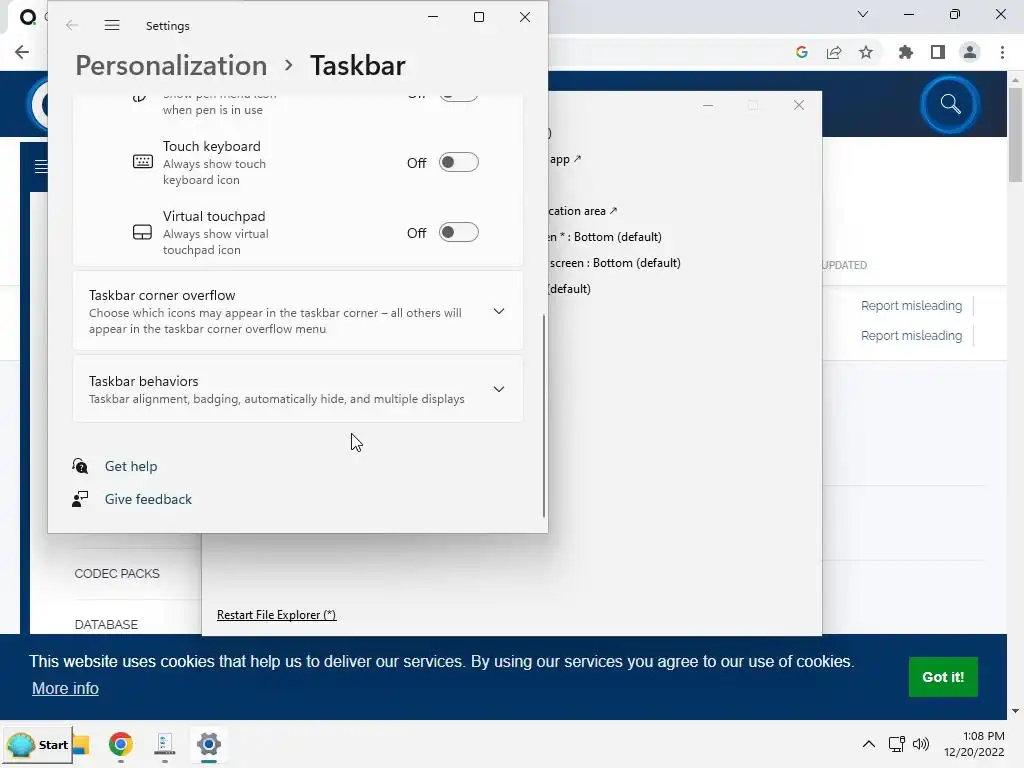Close the background dialog window
The width and height of the screenshot is (1024, 768).
pyautogui.click(x=799, y=105)
